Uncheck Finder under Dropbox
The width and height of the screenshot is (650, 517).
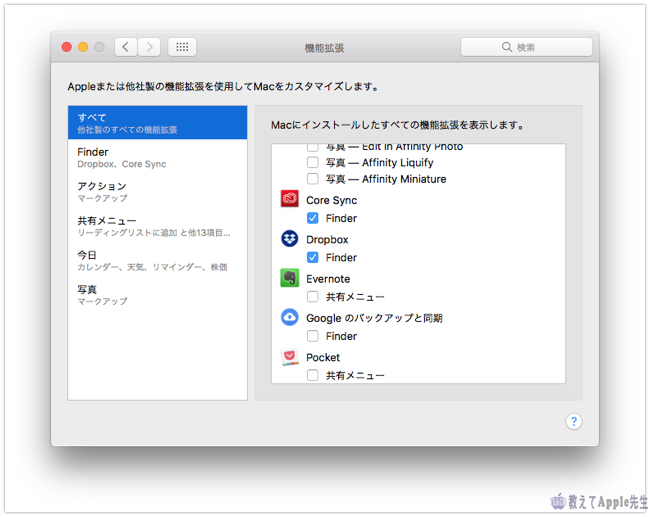[313, 257]
